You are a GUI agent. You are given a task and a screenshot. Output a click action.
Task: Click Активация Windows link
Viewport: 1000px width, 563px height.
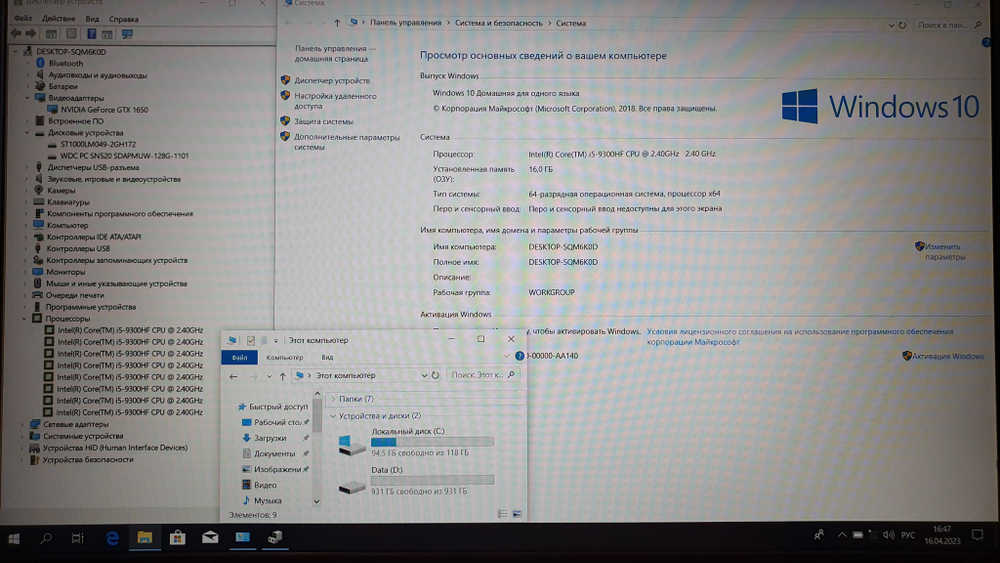[x=948, y=356]
